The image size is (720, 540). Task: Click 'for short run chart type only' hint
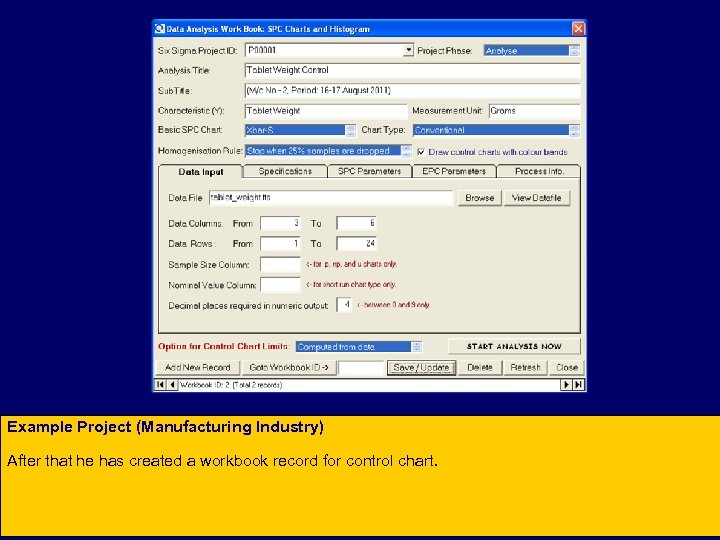tap(351, 285)
